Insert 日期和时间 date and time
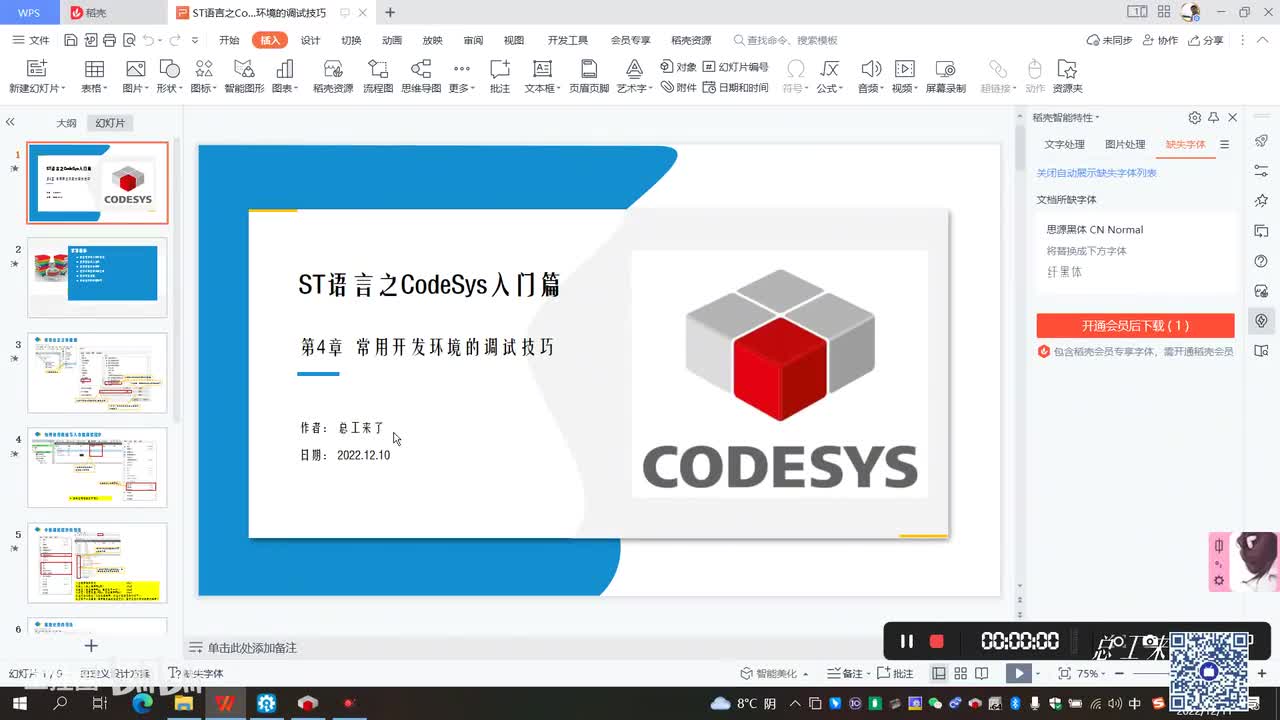This screenshot has height=720, width=1280. click(735, 88)
